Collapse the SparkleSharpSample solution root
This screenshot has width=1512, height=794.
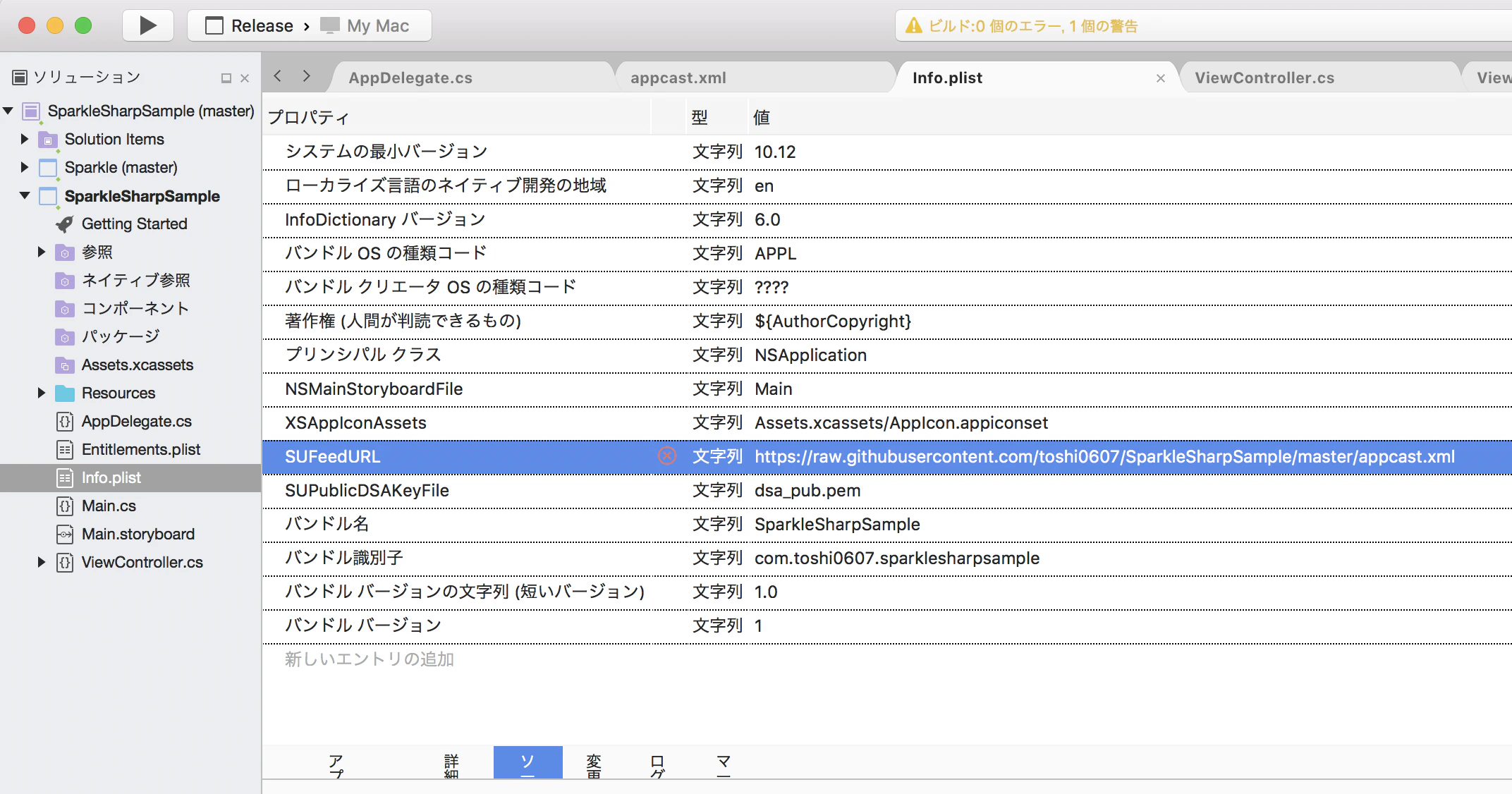(8, 111)
